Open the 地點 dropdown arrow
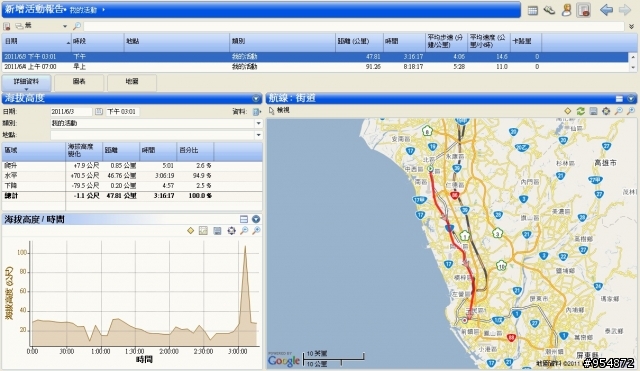The height and width of the screenshot is (371, 640). coord(258,135)
